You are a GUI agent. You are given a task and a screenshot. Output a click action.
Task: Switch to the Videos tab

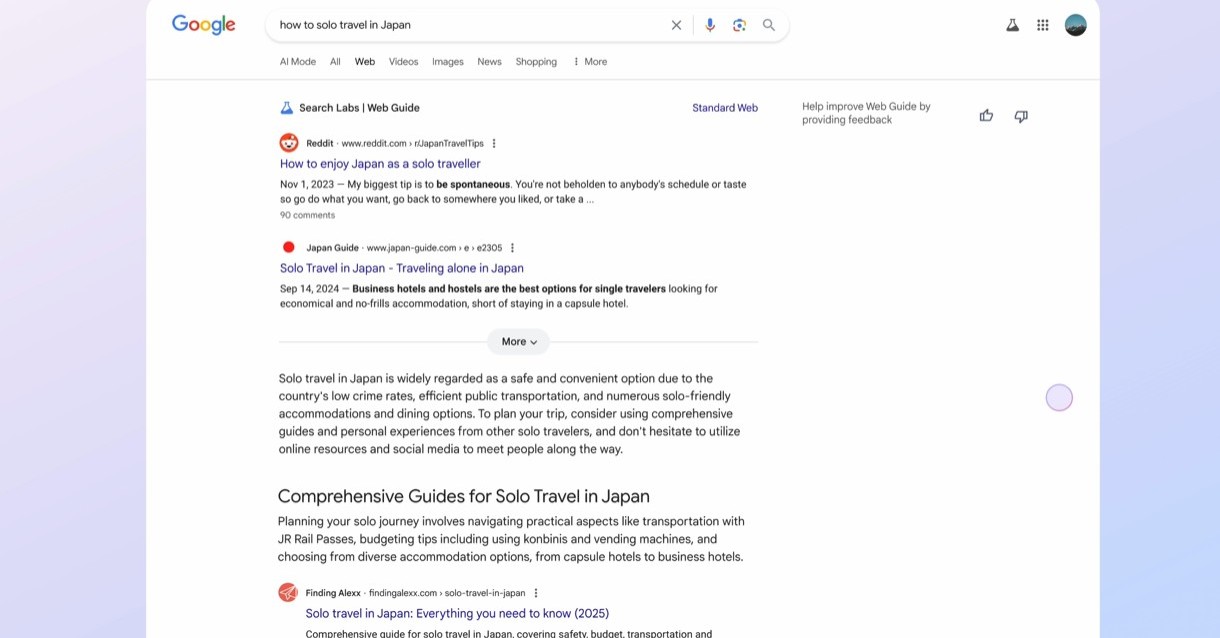[403, 62]
